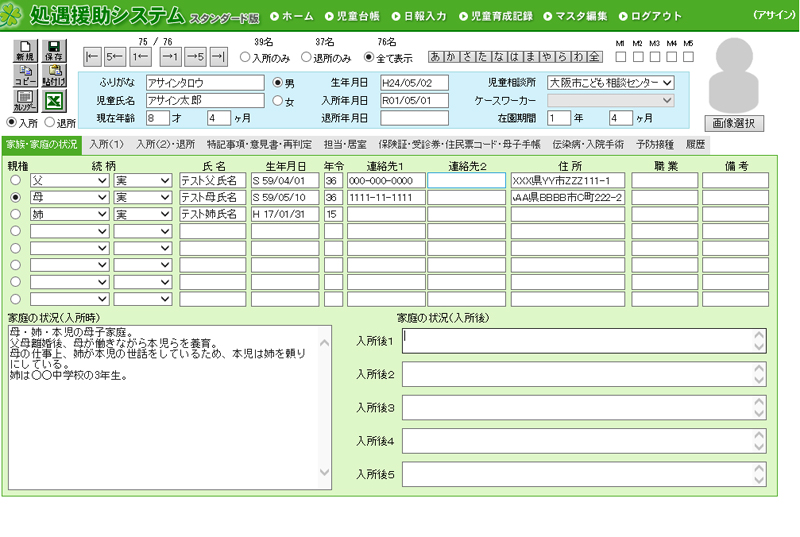Open the 児童相談所 dropdown
The width and height of the screenshot is (800, 537).
pos(611,83)
